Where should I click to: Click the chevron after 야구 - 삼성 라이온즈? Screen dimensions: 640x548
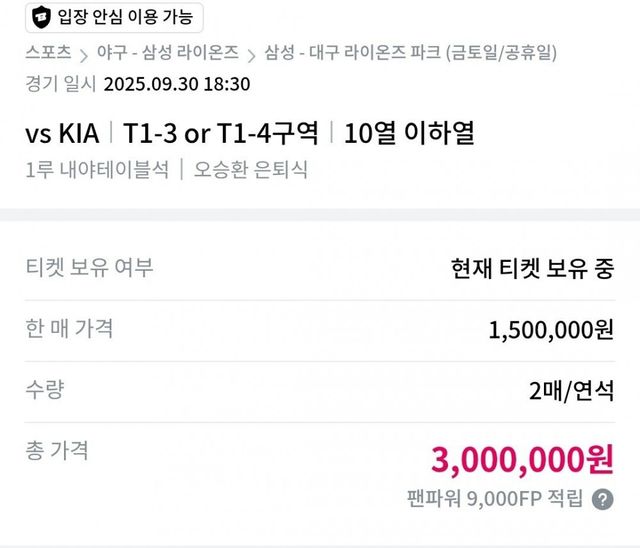252,53
